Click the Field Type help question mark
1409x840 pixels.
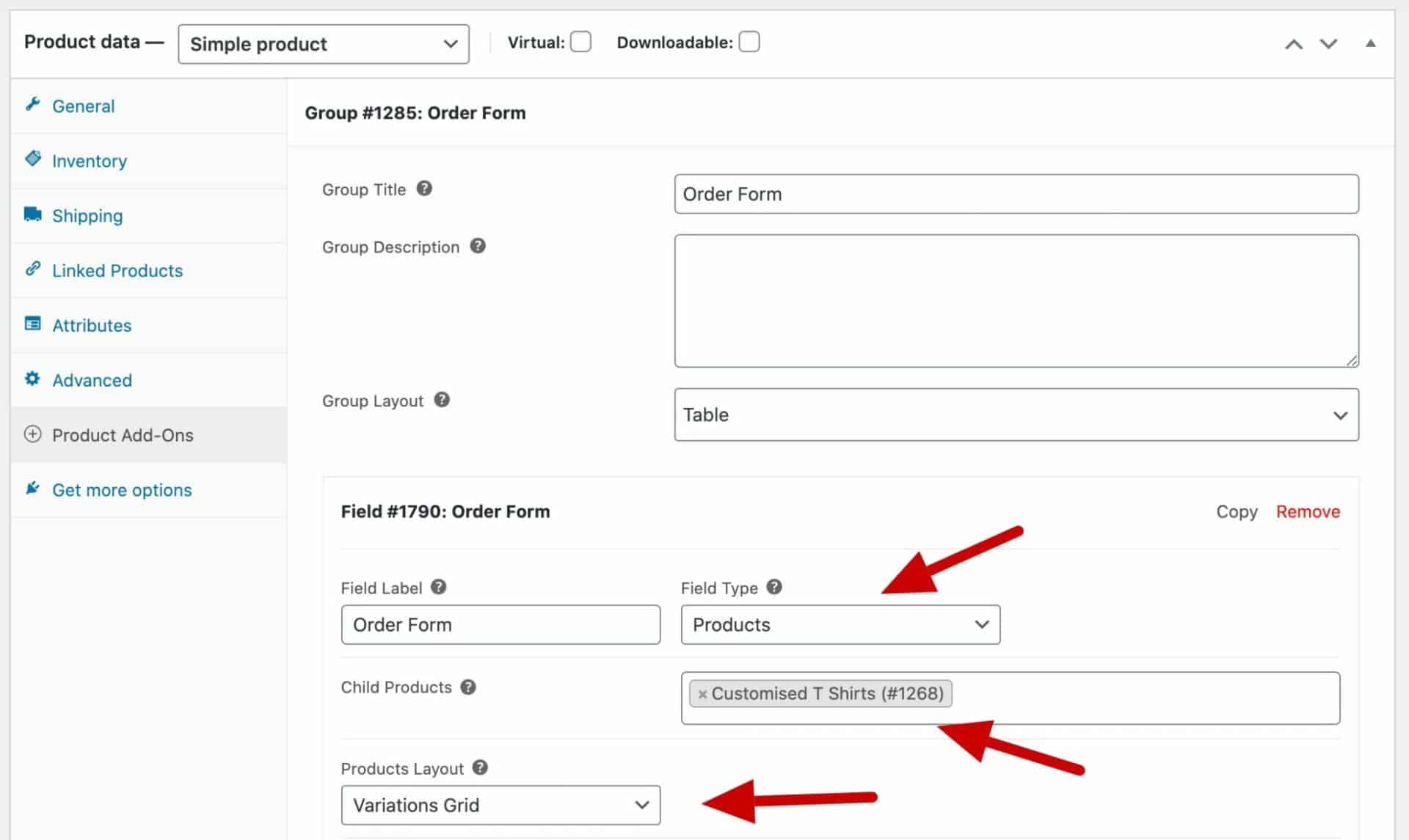point(773,586)
